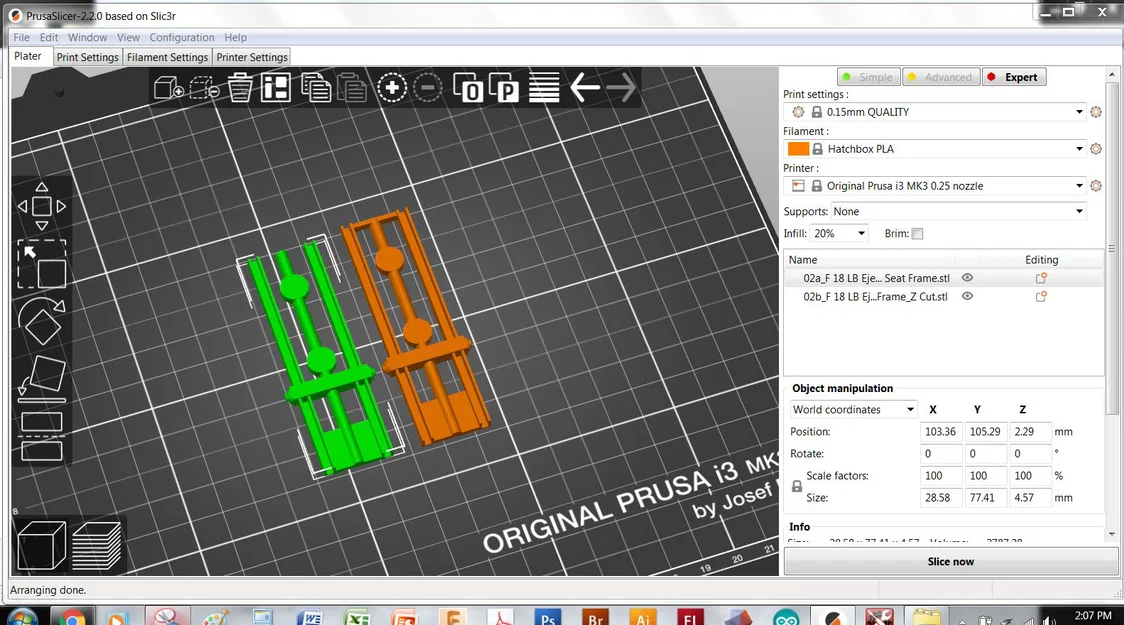Viewport: 1124px width, 625px height.
Task: Switch to Advanced mode
Action: pyautogui.click(x=940, y=77)
